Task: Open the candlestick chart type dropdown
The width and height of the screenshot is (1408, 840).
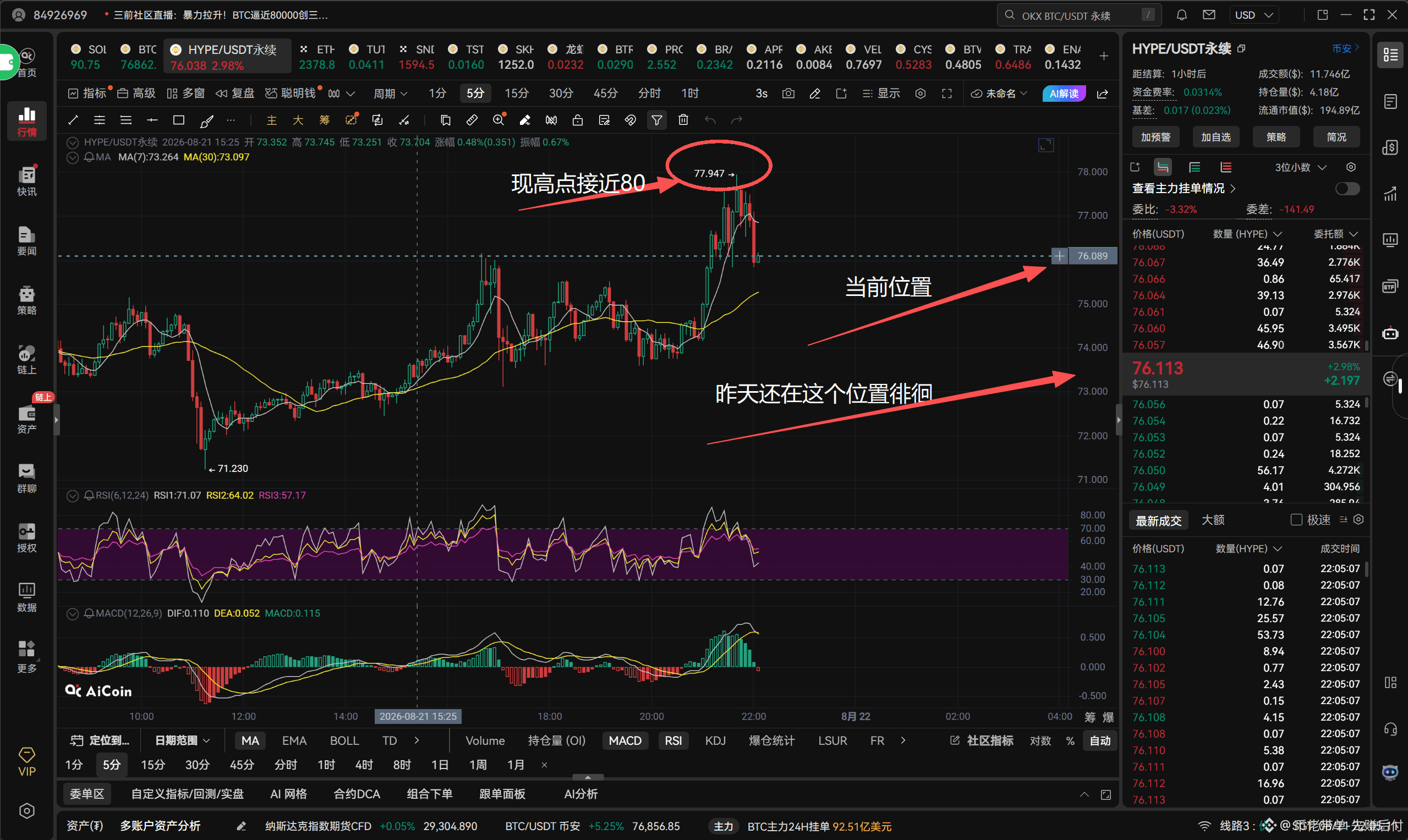Action: [x=341, y=94]
